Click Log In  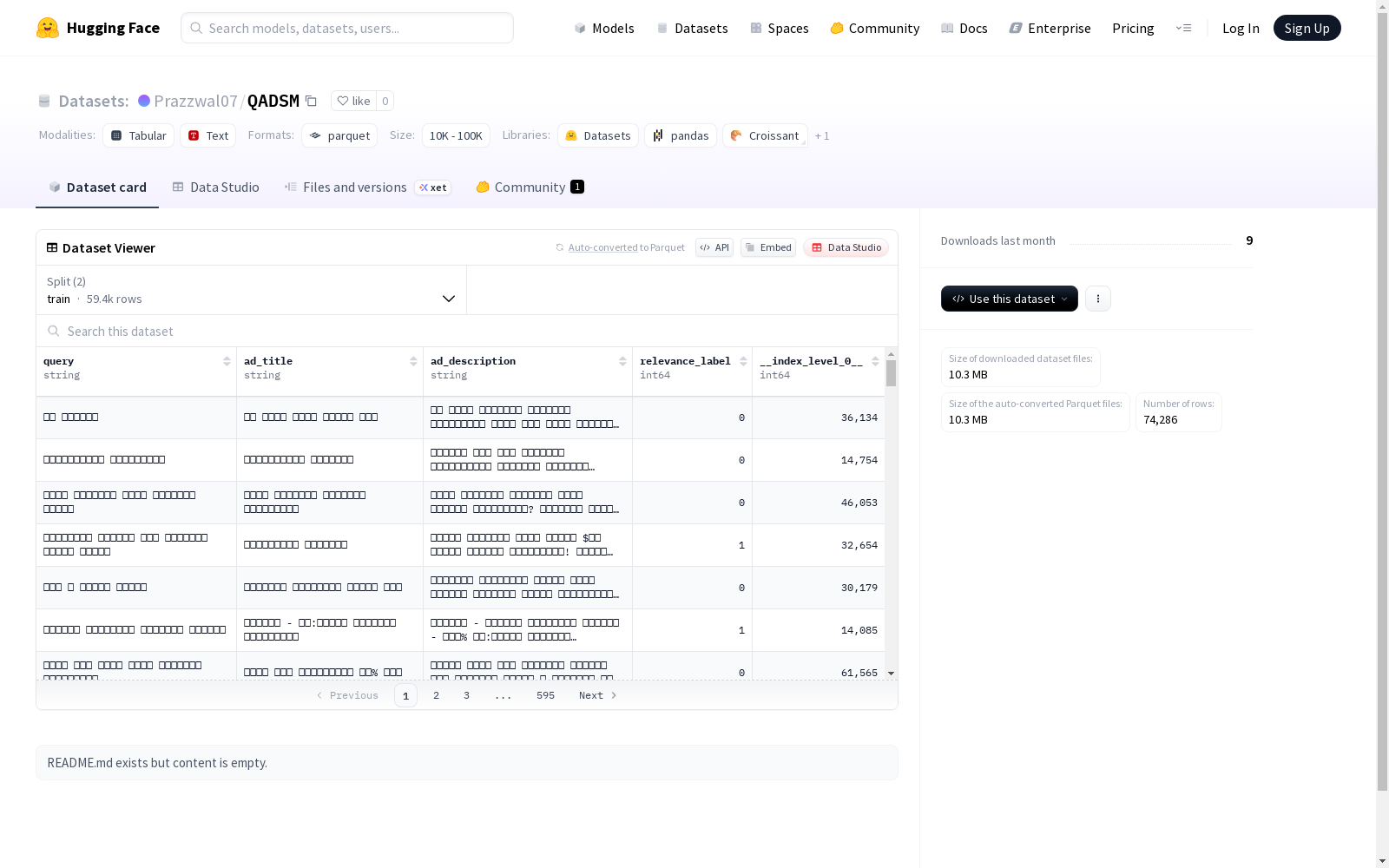(x=1241, y=28)
